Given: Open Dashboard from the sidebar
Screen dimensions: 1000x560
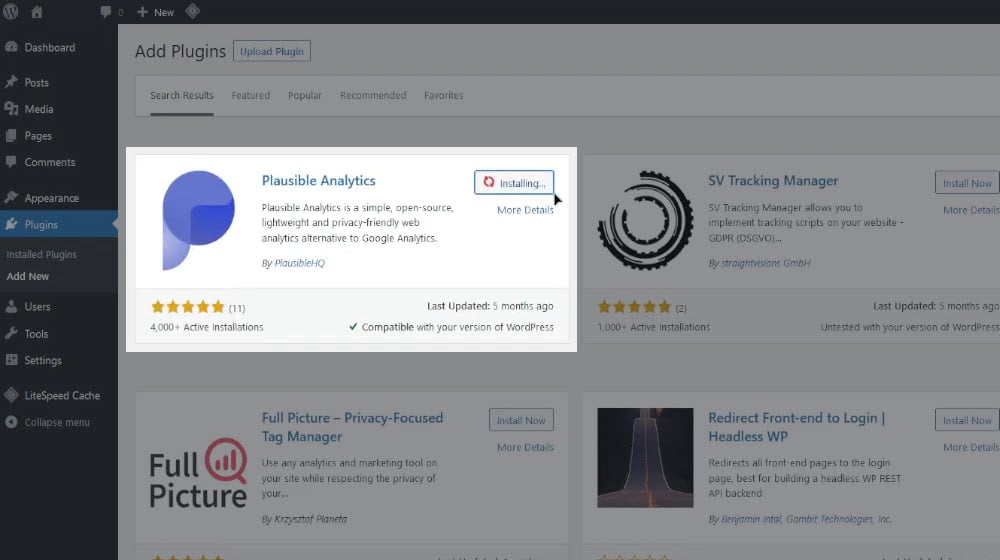Looking at the screenshot, I should click(50, 47).
